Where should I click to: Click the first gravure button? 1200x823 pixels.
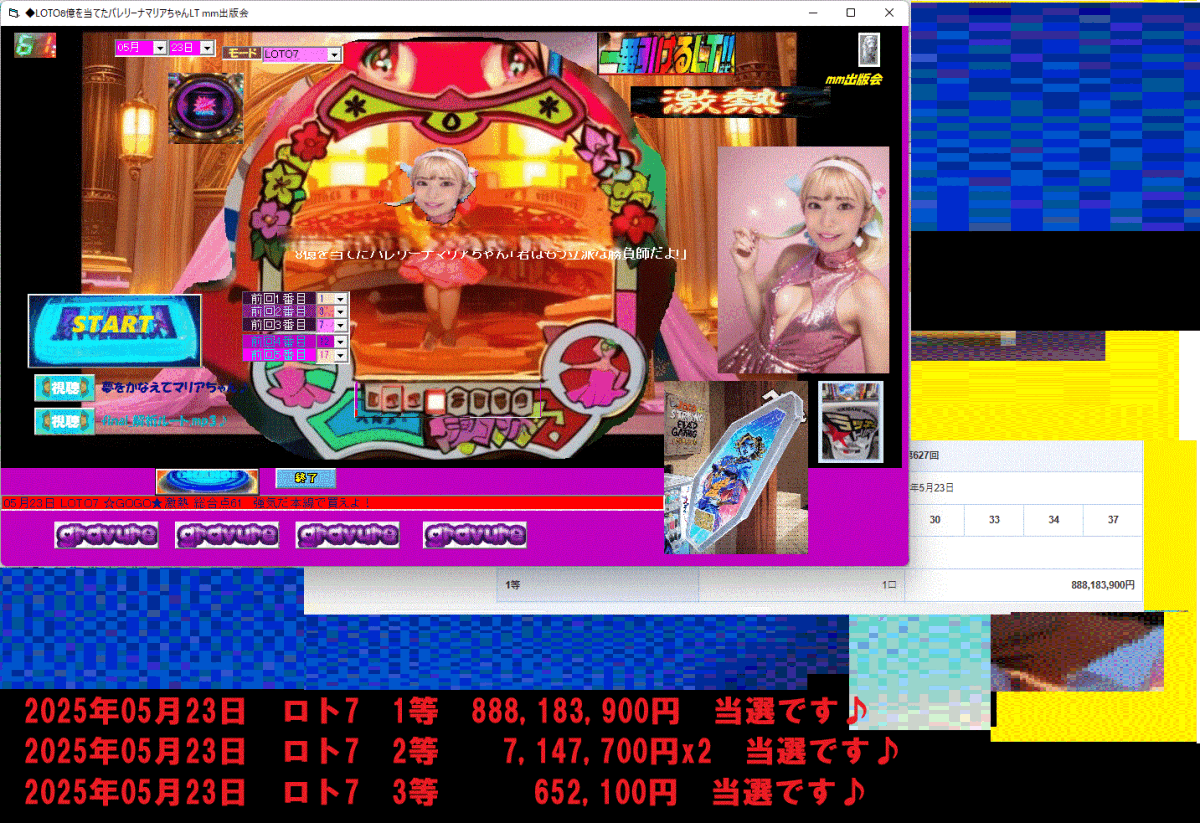pyautogui.click(x=107, y=535)
